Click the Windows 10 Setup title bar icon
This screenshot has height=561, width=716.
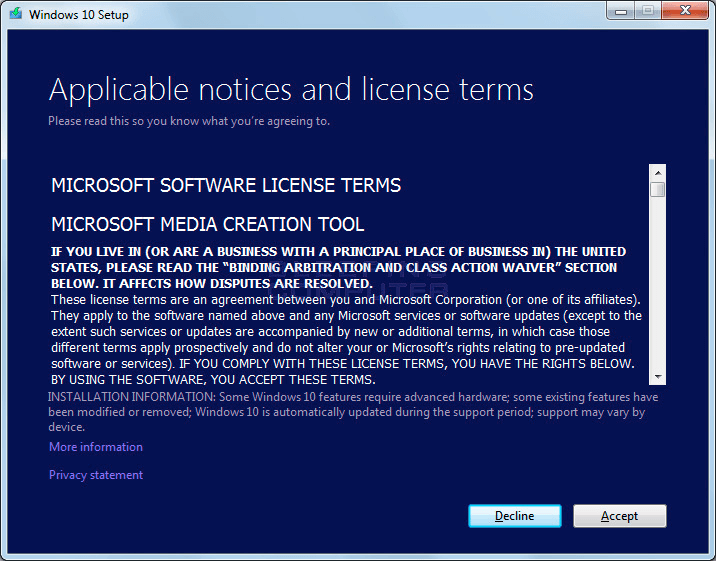(16, 14)
